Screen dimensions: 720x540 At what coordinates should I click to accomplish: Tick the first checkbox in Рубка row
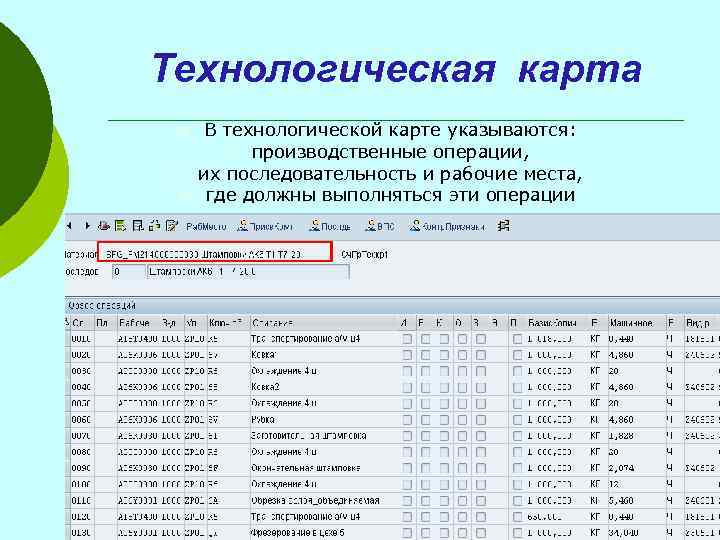tap(407, 420)
